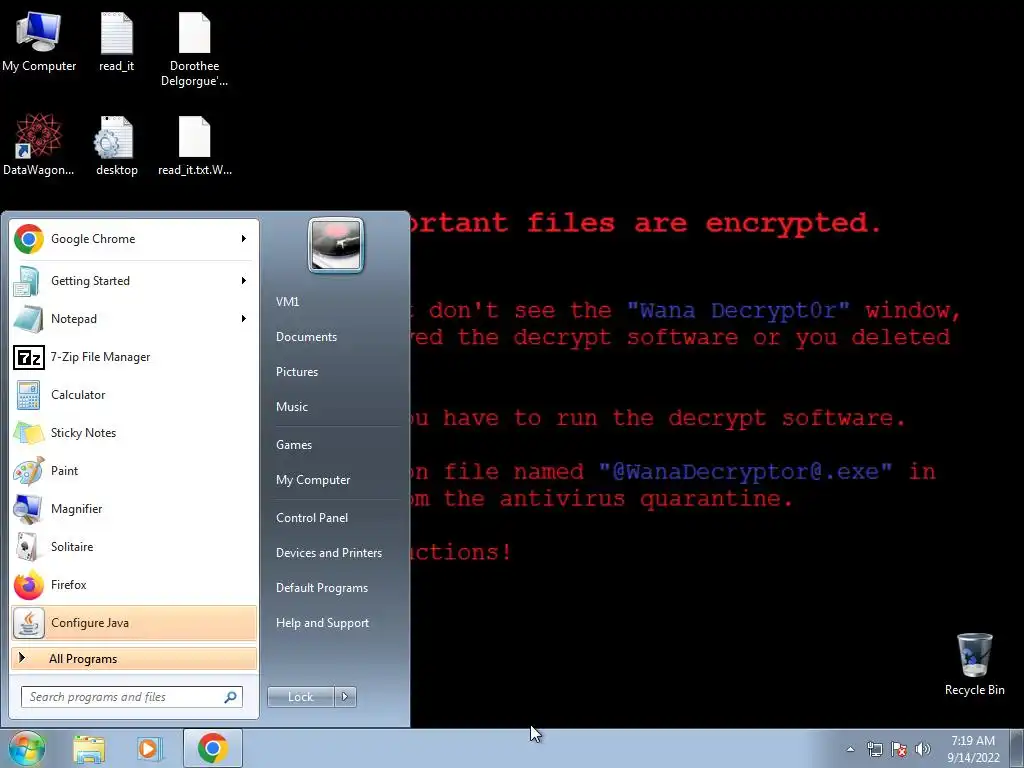Show hidden tray icons arrow
Image resolution: width=1024 pixels, height=768 pixels.
pos(850,749)
